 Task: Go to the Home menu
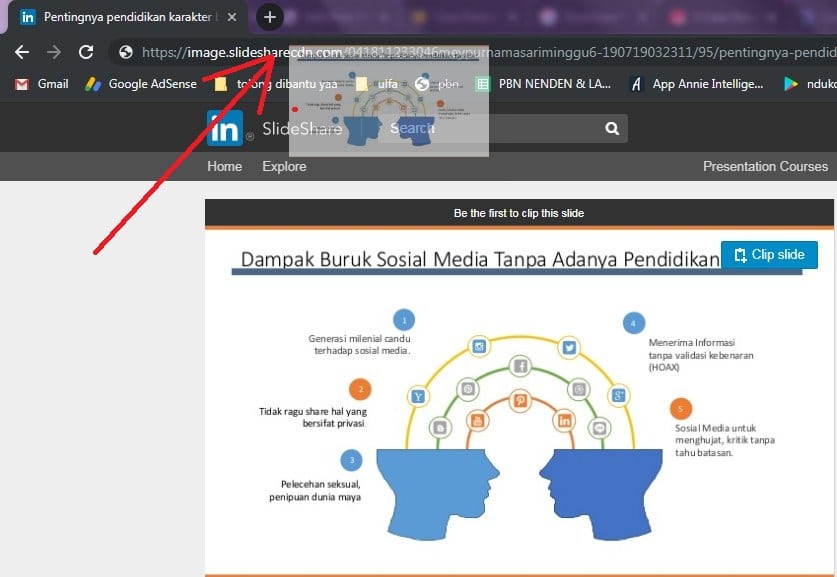click(x=225, y=167)
